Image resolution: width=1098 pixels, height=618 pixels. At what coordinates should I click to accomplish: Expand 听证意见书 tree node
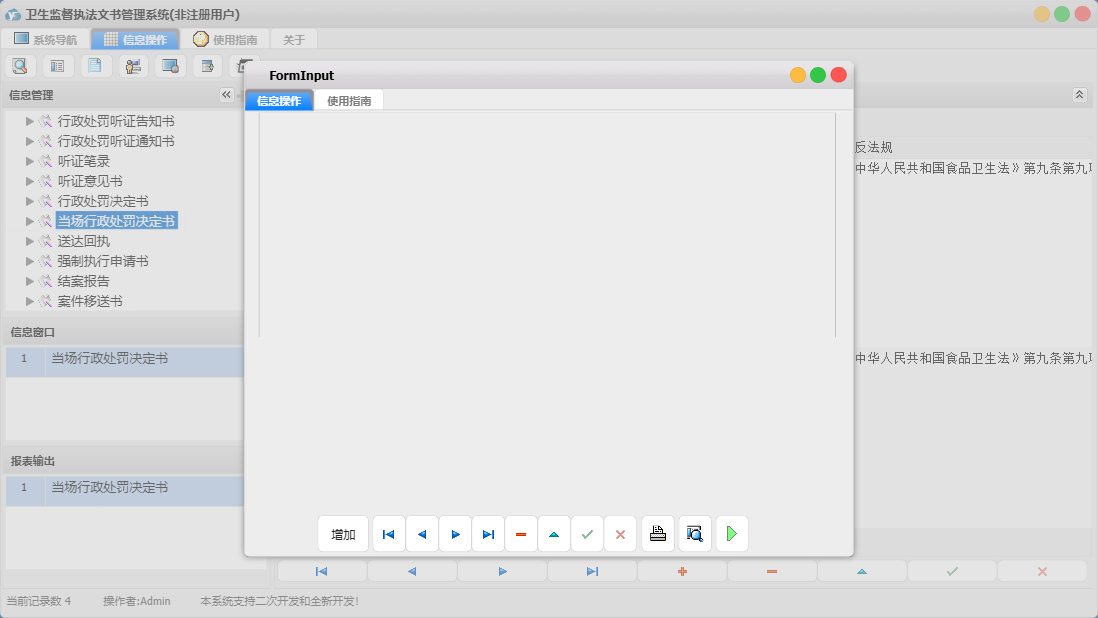point(29,181)
